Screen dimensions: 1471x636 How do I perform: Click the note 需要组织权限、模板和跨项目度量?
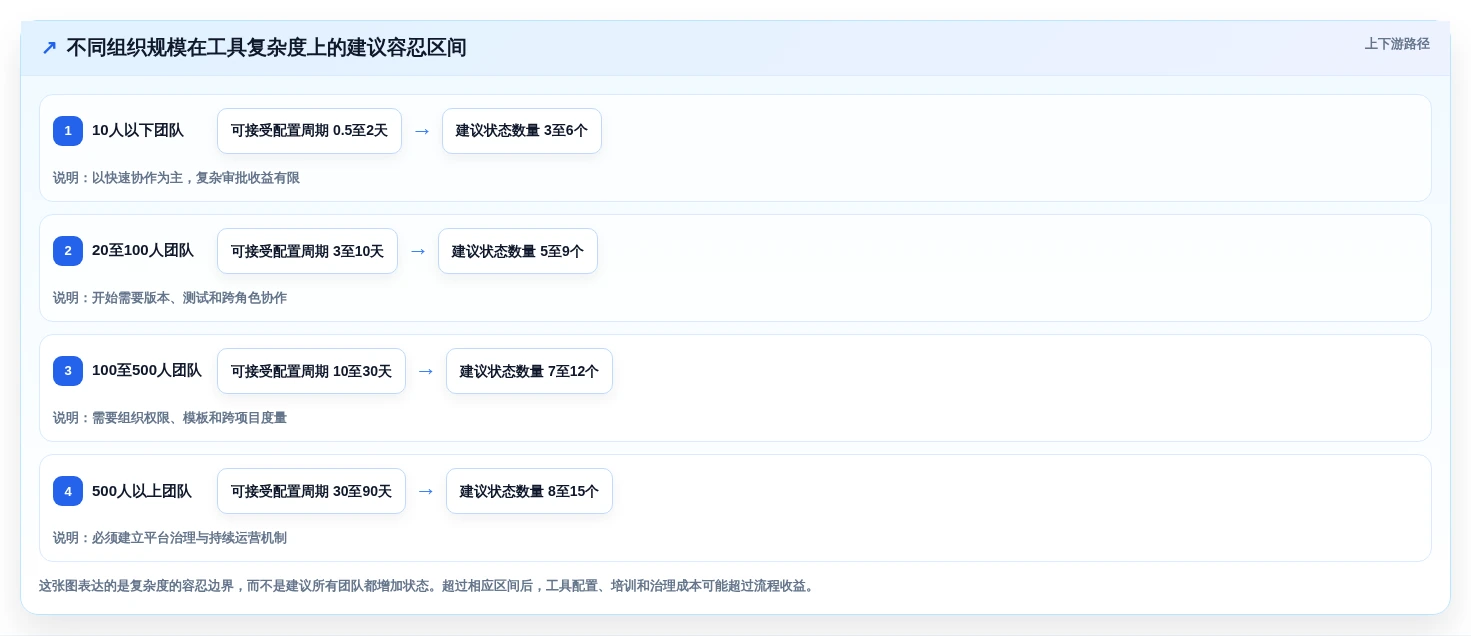189,418
